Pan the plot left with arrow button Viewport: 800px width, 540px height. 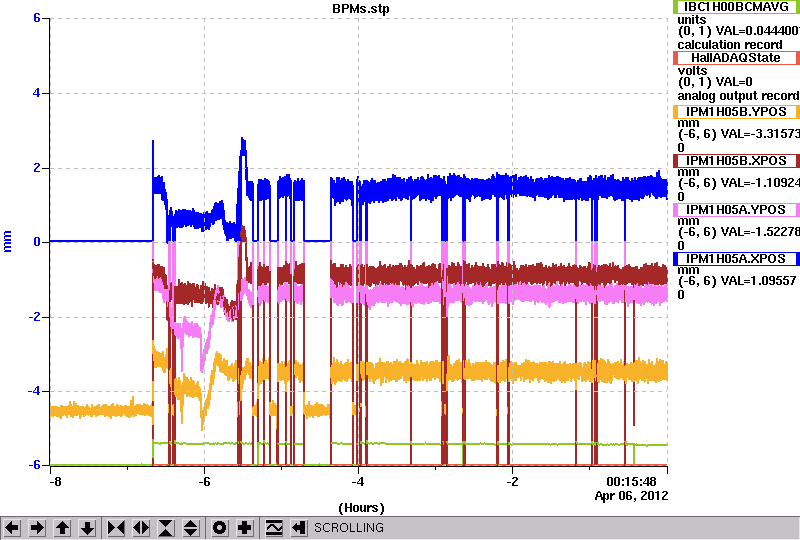click(12, 528)
